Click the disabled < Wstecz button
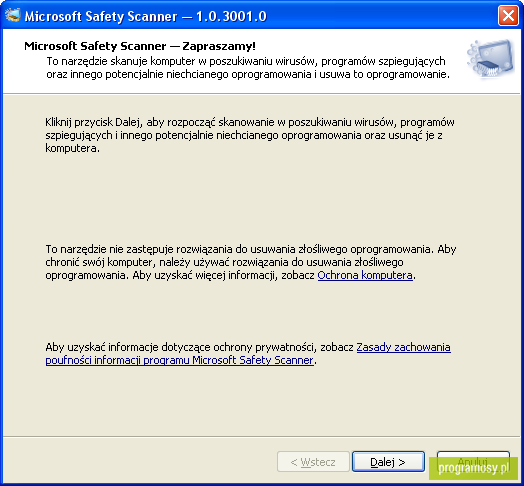Image resolution: width=524 pixels, height=486 pixels. point(313,462)
